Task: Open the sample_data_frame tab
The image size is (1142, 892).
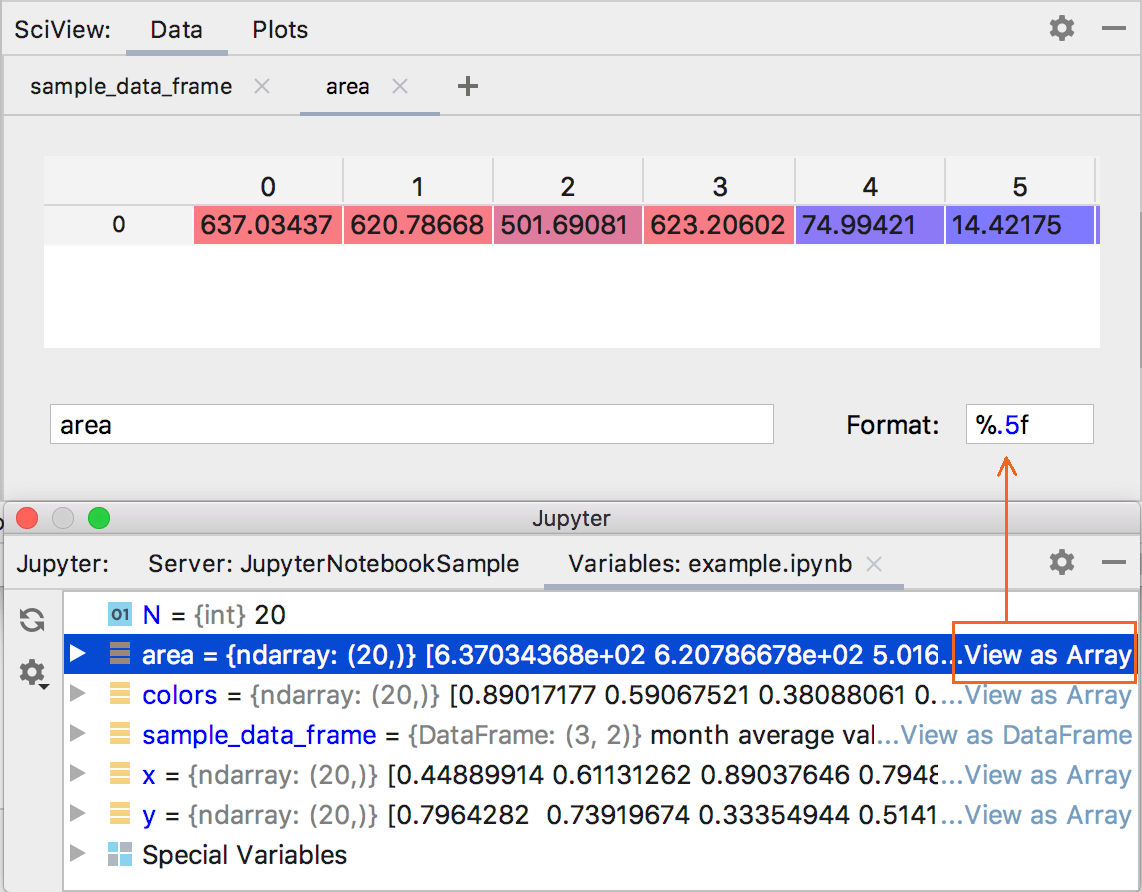Action: (130, 86)
